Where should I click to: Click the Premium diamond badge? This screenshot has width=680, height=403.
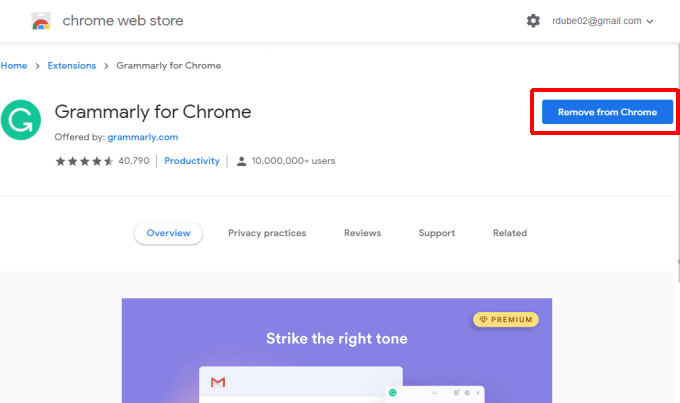tap(506, 320)
